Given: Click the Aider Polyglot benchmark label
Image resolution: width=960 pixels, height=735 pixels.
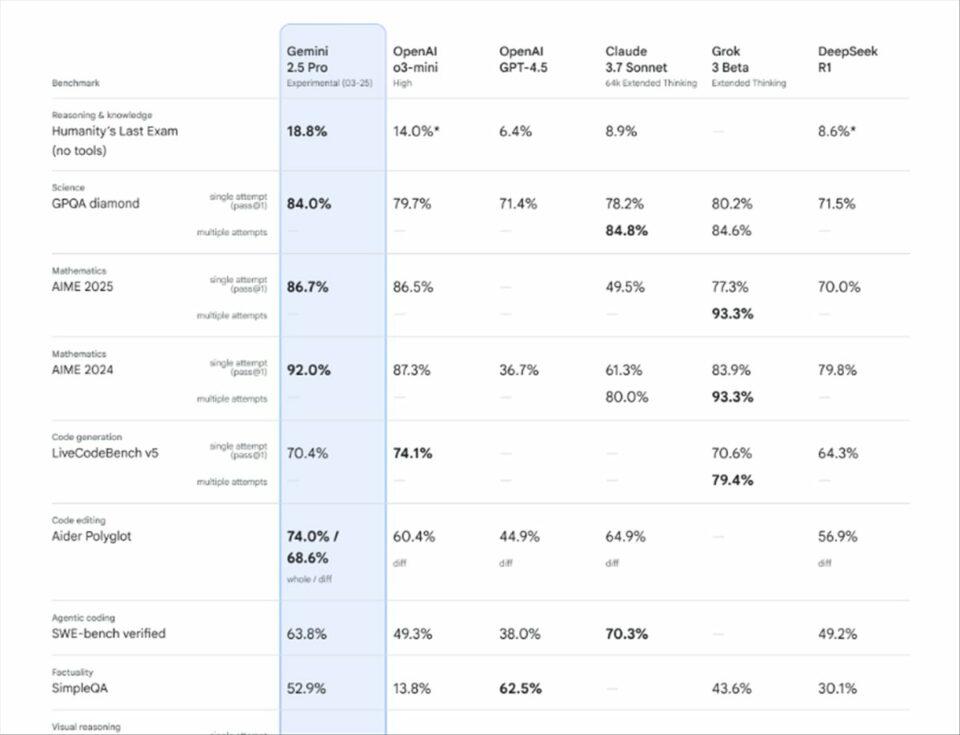Looking at the screenshot, I should pos(92,536).
